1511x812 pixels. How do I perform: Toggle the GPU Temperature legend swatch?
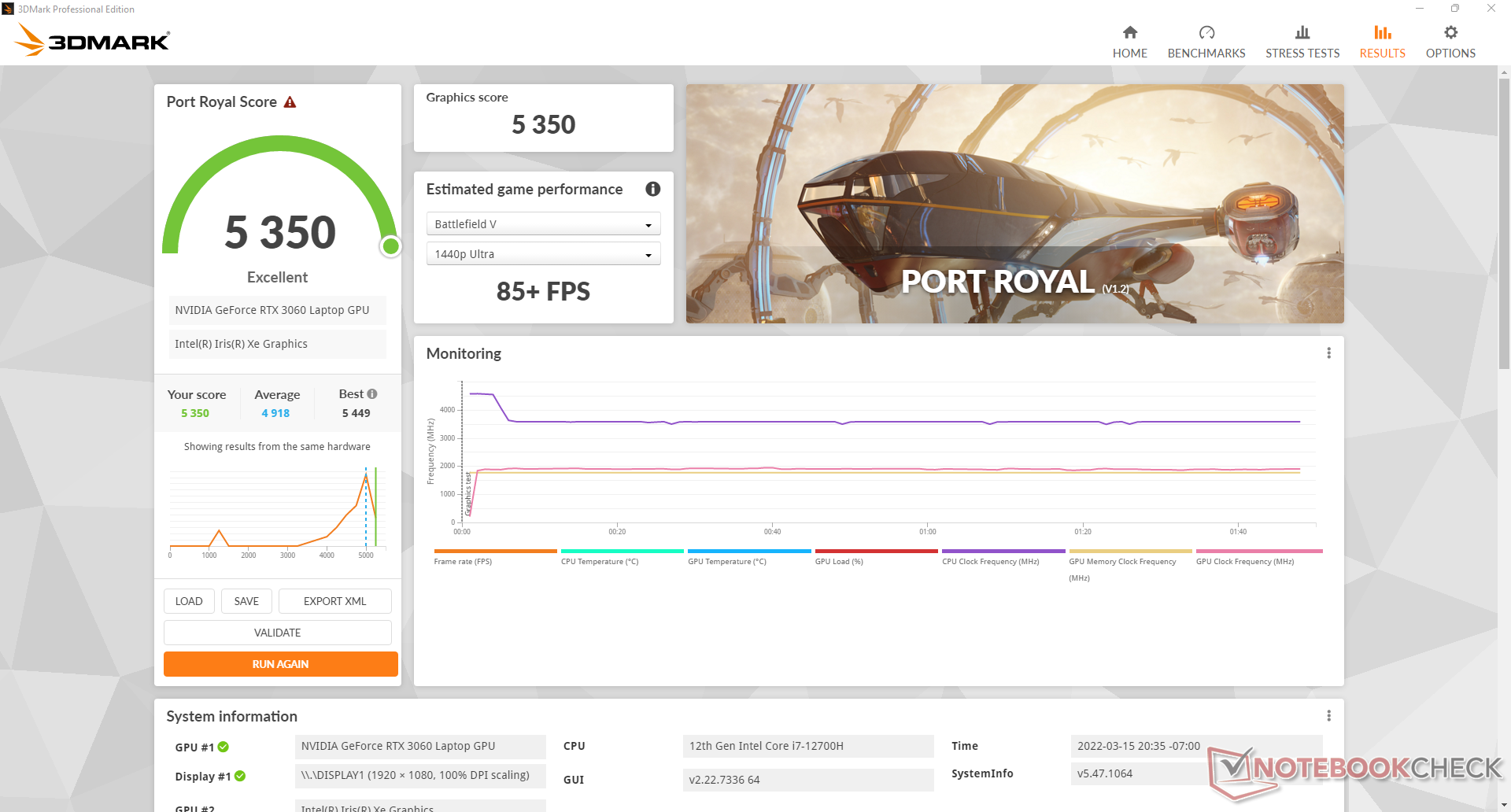coord(749,552)
